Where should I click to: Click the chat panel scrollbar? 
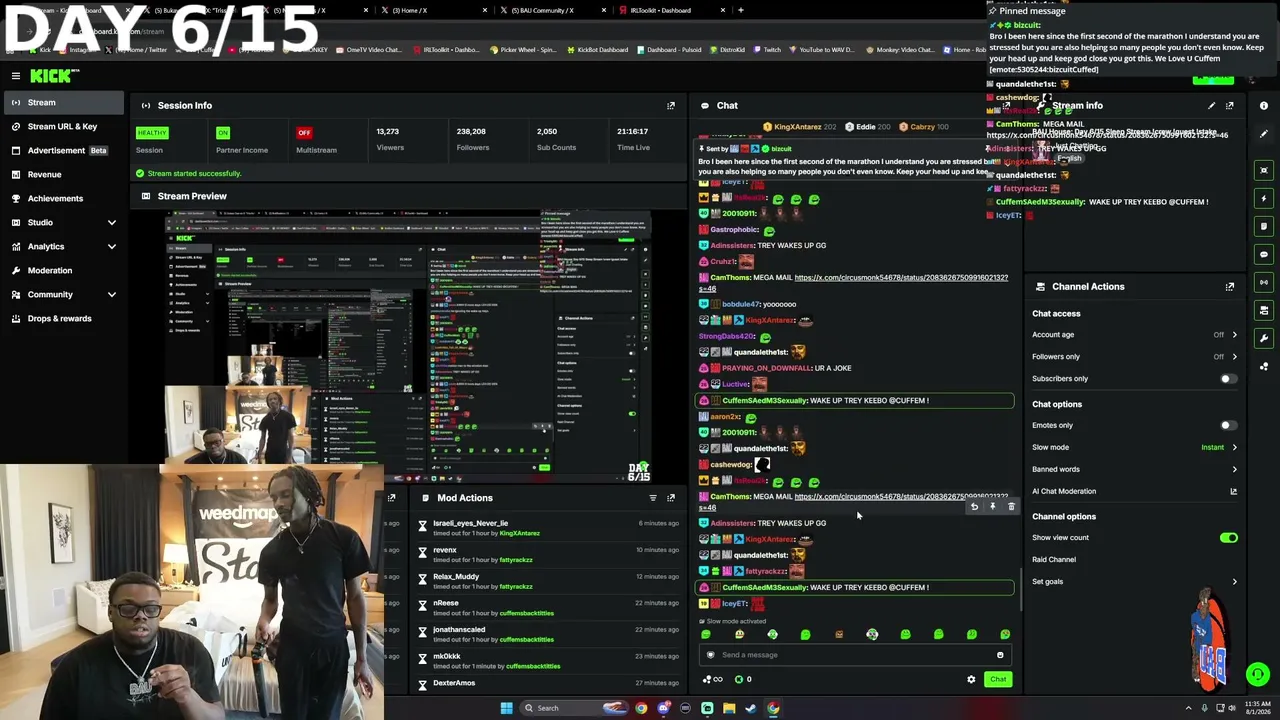click(1020, 590)
